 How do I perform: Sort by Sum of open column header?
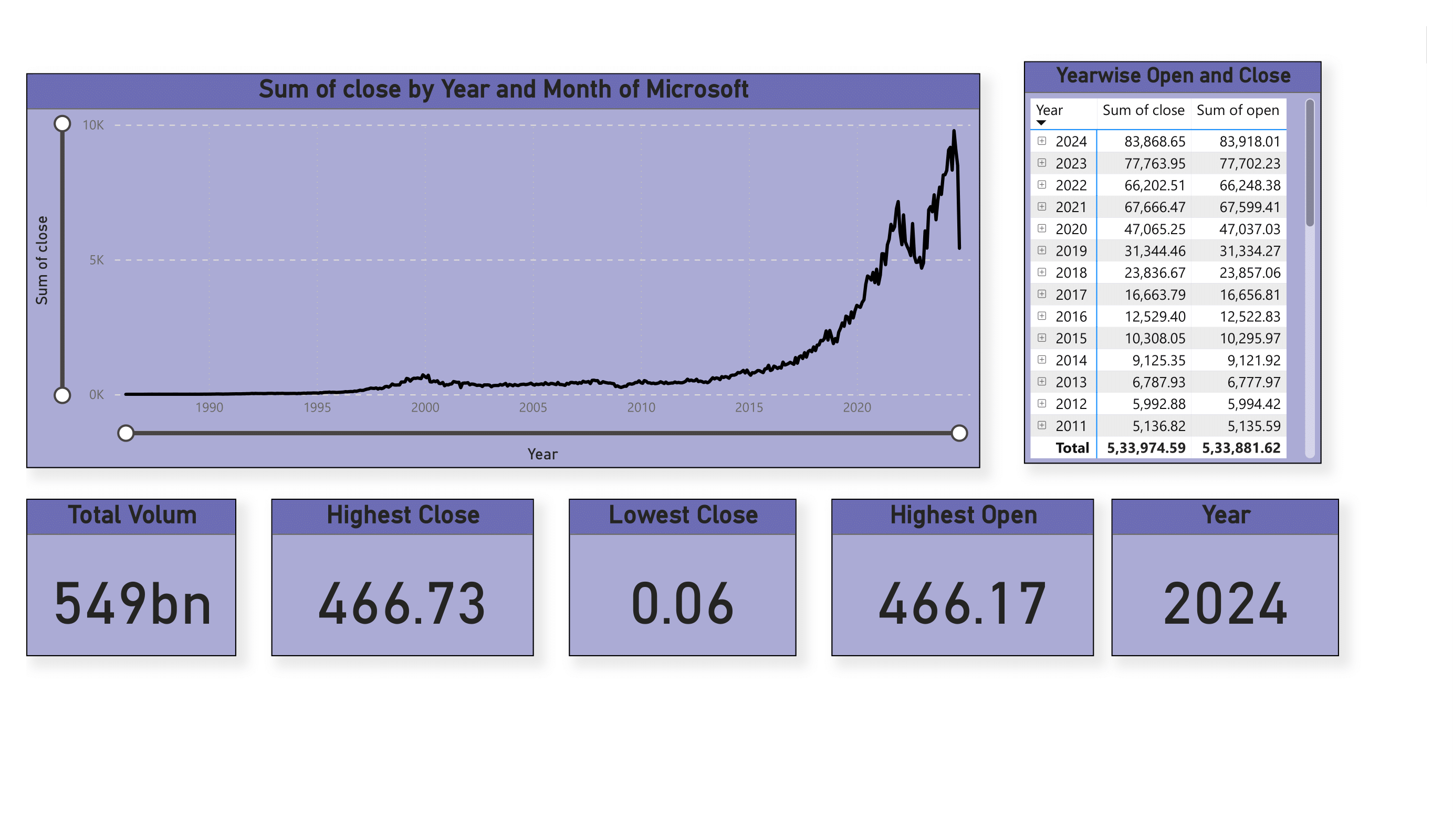(1237, 110)
